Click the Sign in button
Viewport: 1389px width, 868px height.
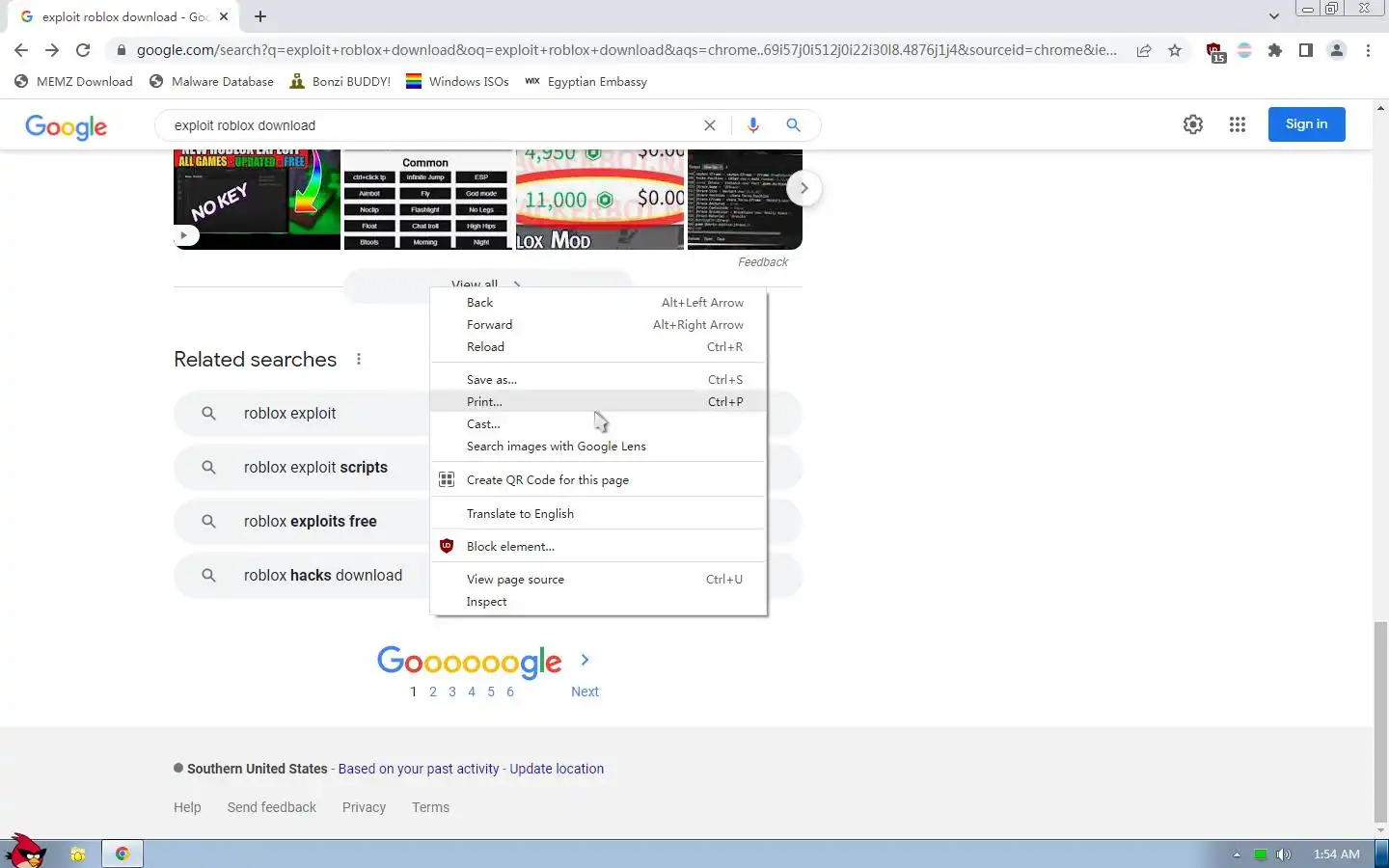coord(1306,124)
